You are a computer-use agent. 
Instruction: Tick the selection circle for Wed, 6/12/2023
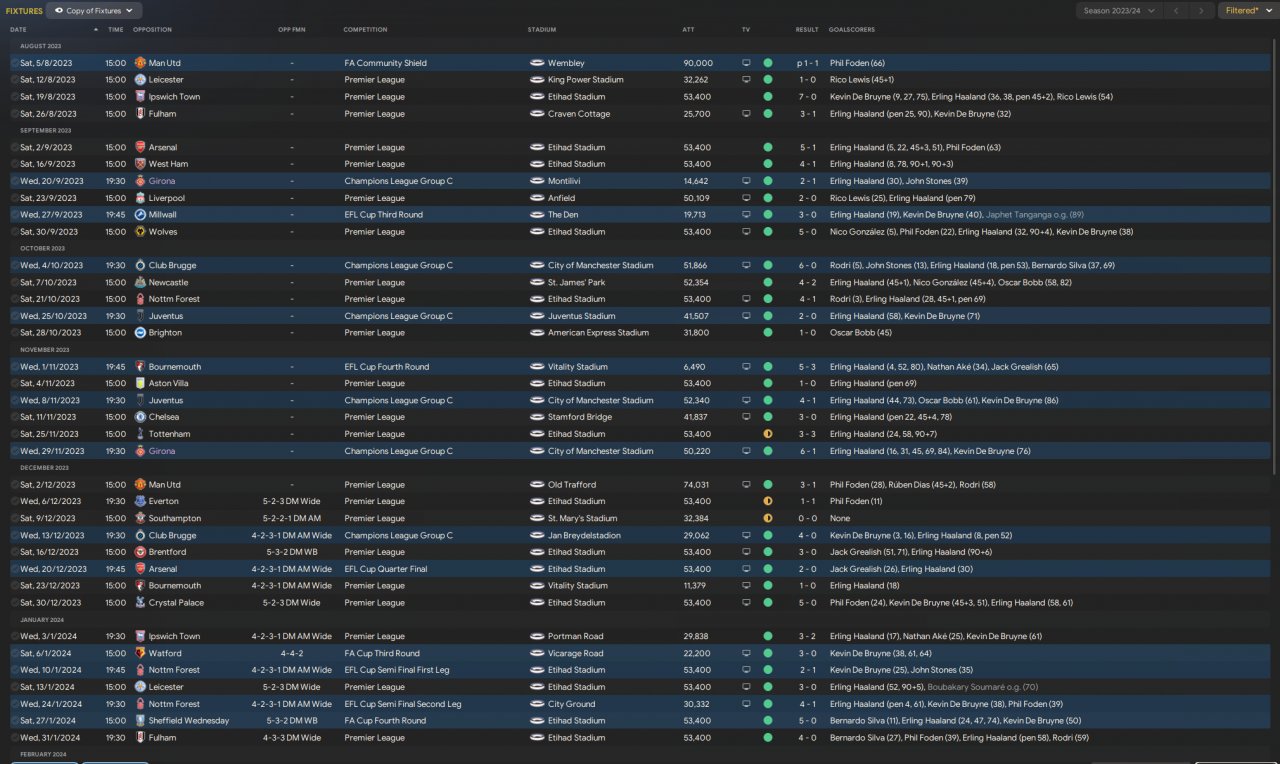(x=15, y=502)
